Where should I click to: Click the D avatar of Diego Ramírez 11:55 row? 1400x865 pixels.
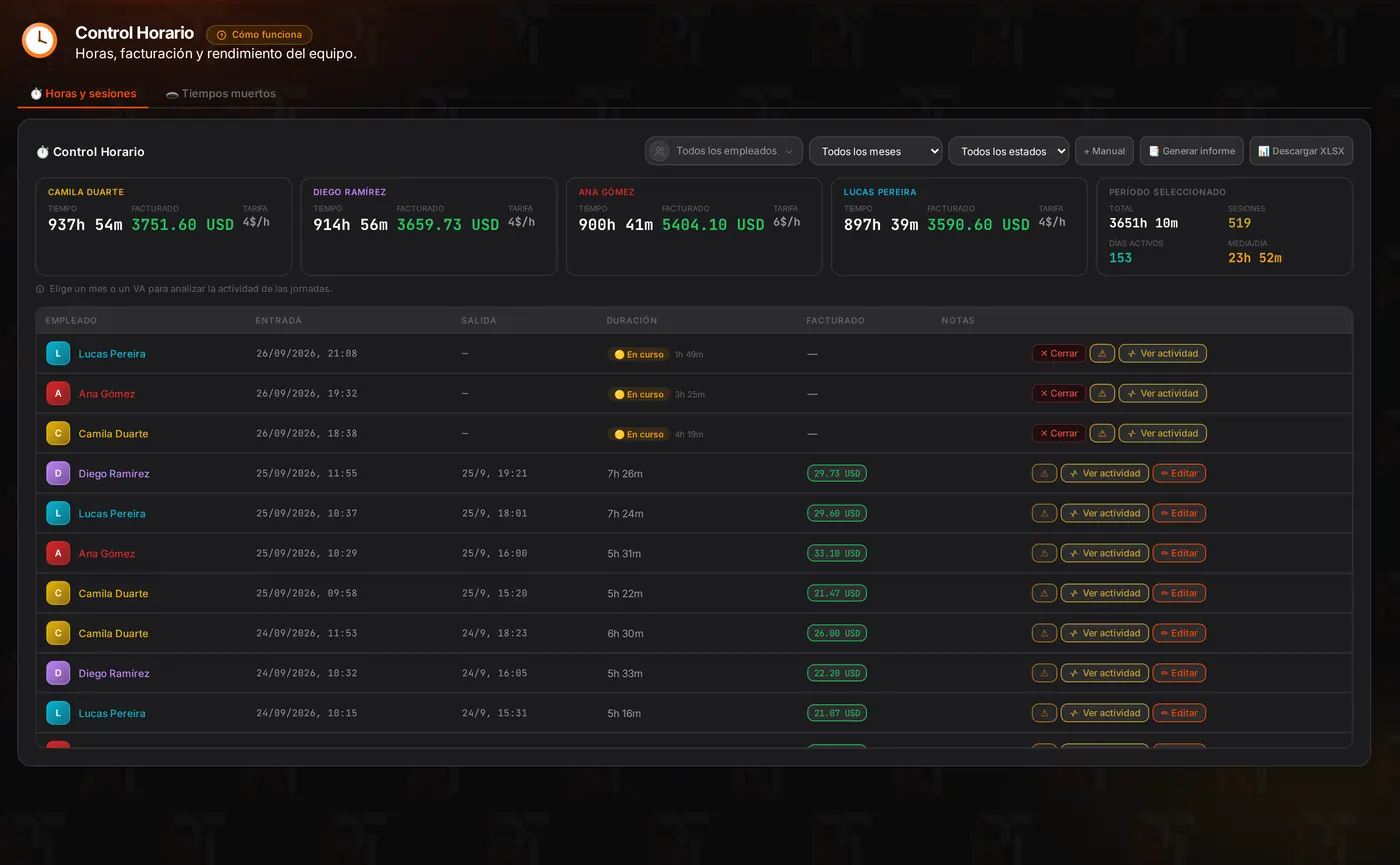pos(58,473)
